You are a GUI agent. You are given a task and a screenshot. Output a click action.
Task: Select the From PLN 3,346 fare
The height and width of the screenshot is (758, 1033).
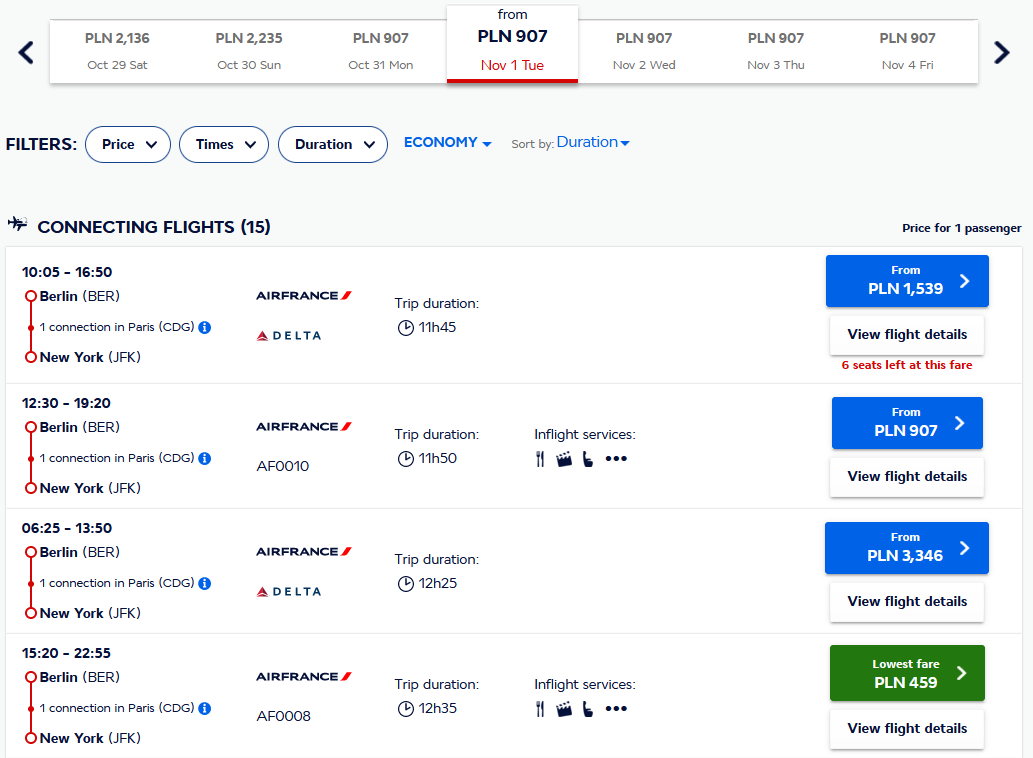pyautogui.click(x=907, y=548)
